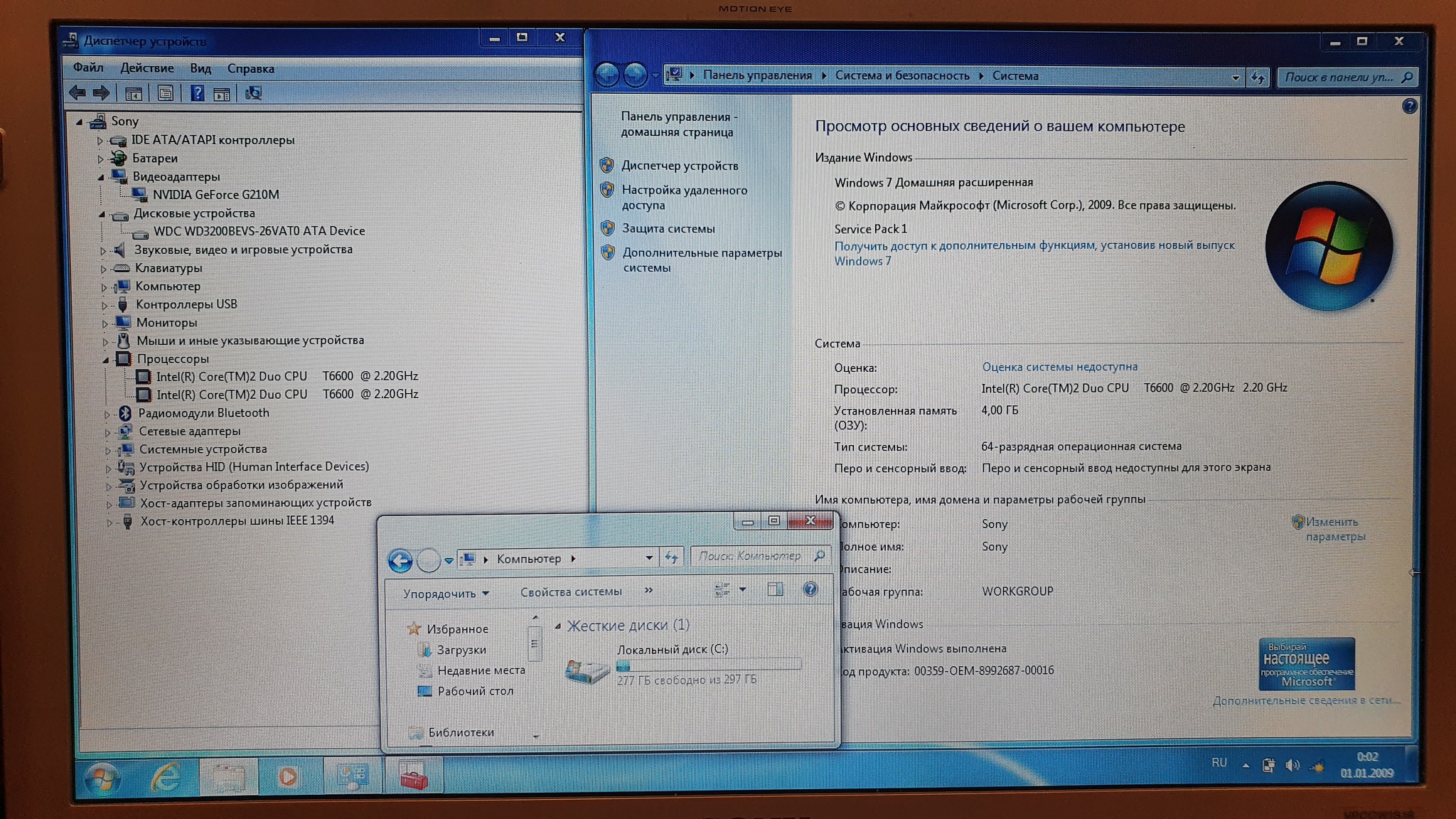Expand the Батареи node
1456x819 pixels.
click(x=100, y=159)
